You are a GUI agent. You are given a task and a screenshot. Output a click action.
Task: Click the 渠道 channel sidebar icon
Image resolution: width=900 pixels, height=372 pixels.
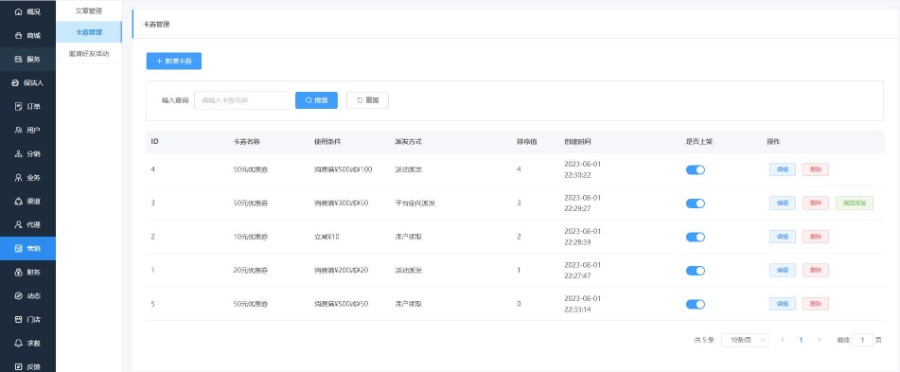(x=18, y=202)
